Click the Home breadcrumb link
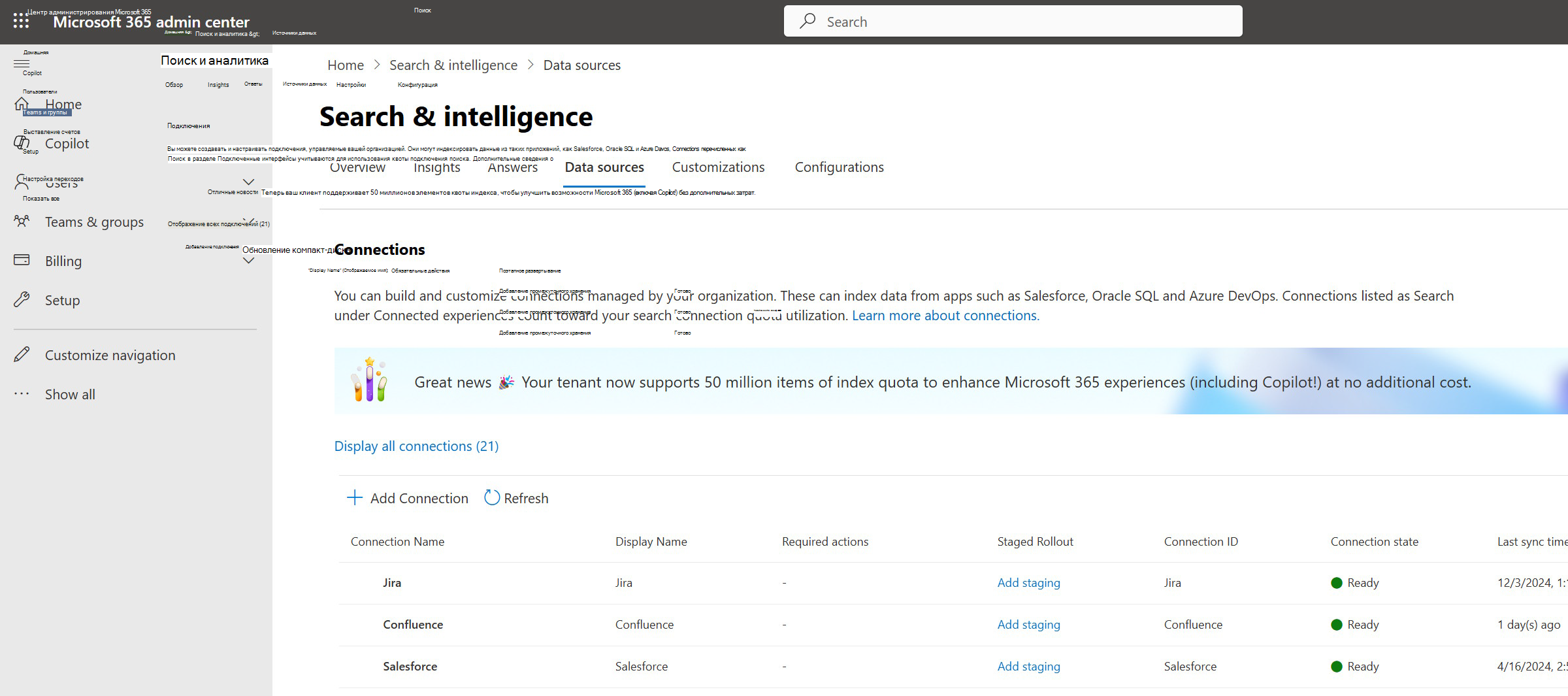Image resolution: width=1568 pixels, height=696 pixels. tap(346, 65)
